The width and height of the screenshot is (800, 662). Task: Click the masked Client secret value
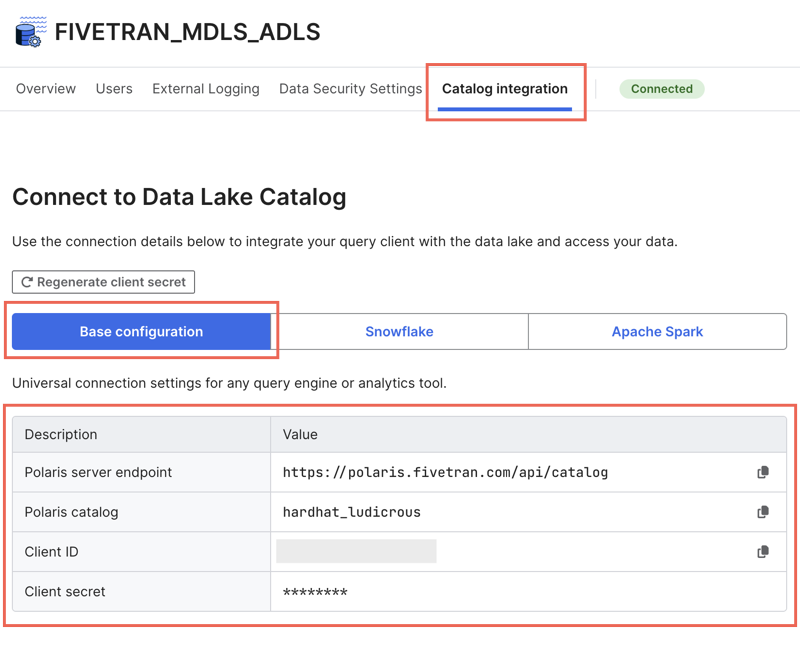(x=315, y=592)
